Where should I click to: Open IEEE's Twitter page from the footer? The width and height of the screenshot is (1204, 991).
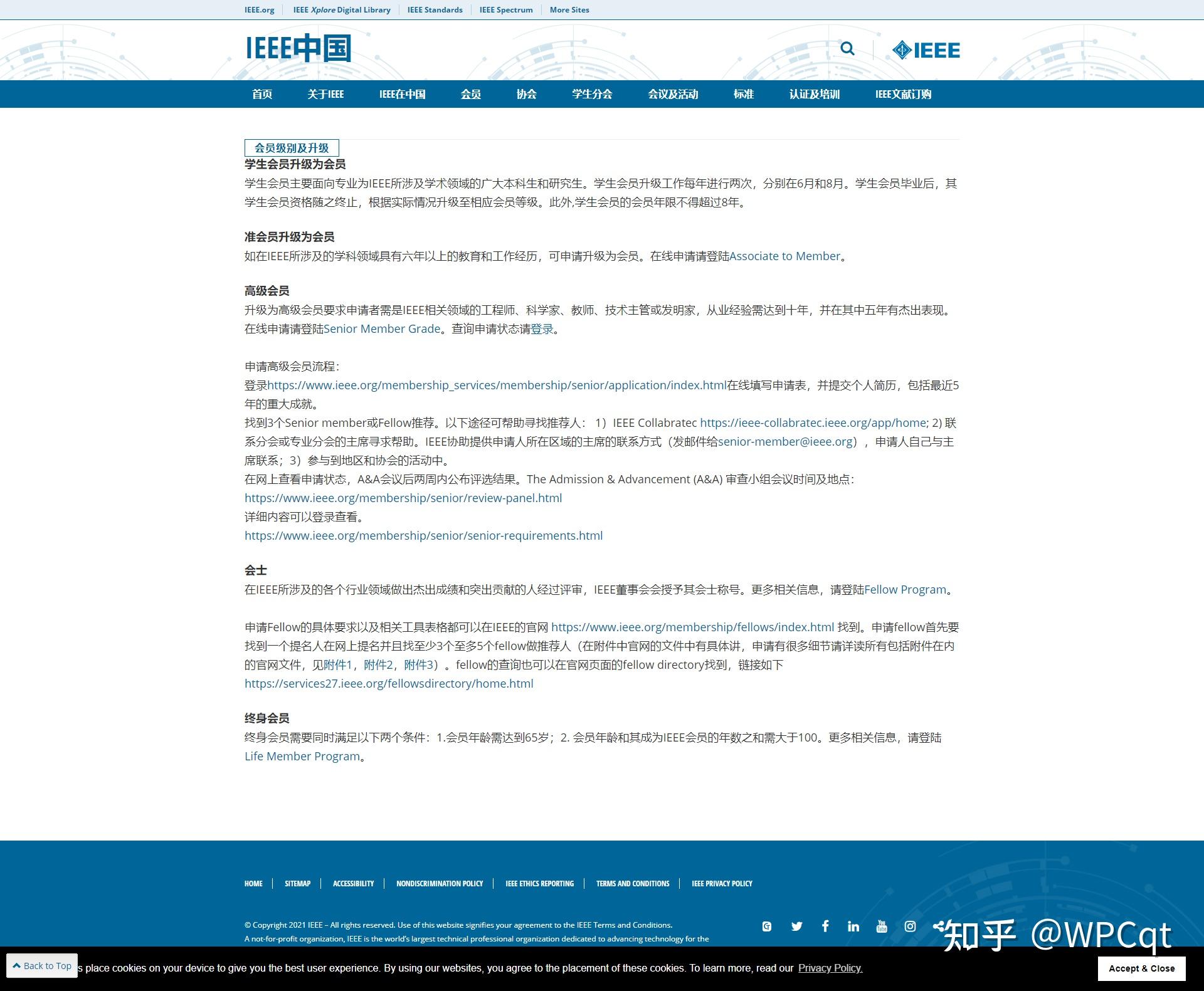click(796, 926)
